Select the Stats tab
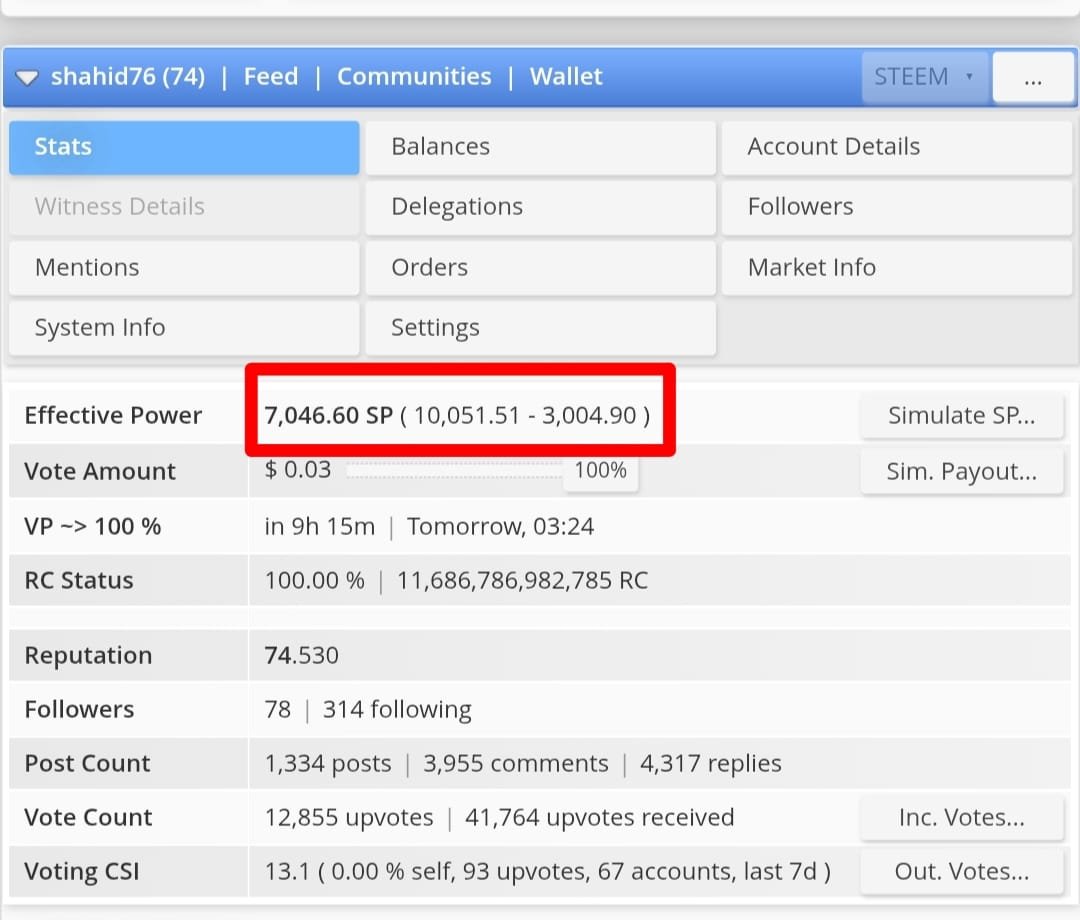Image resolution: width=1080 pixels, height=920 pixels. 185,147
